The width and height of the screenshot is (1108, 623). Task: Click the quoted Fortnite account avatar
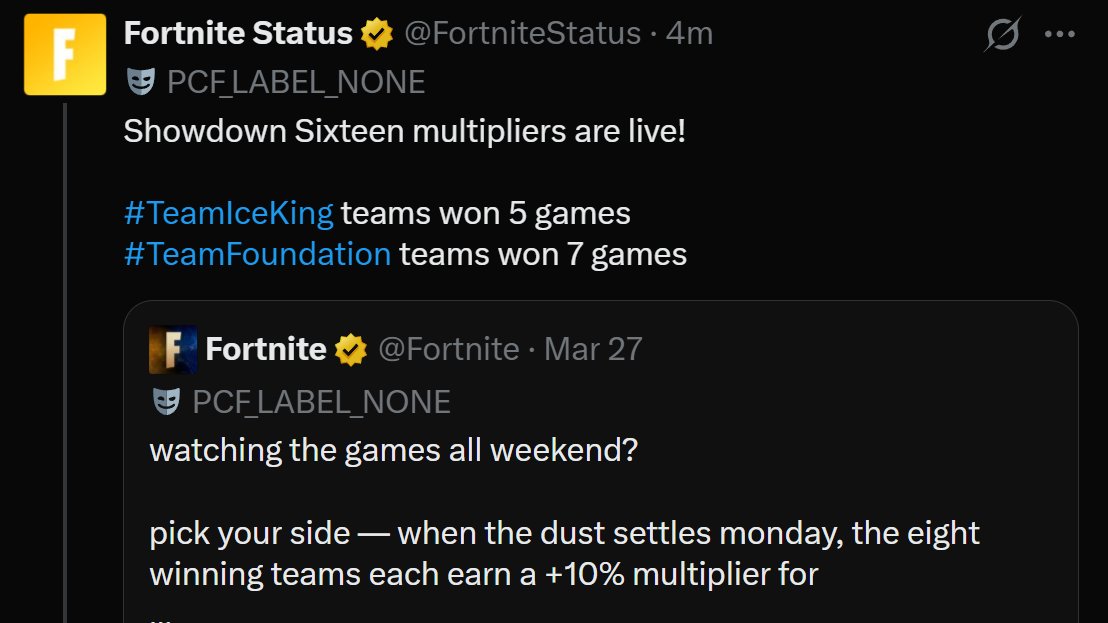pos(172,349)
